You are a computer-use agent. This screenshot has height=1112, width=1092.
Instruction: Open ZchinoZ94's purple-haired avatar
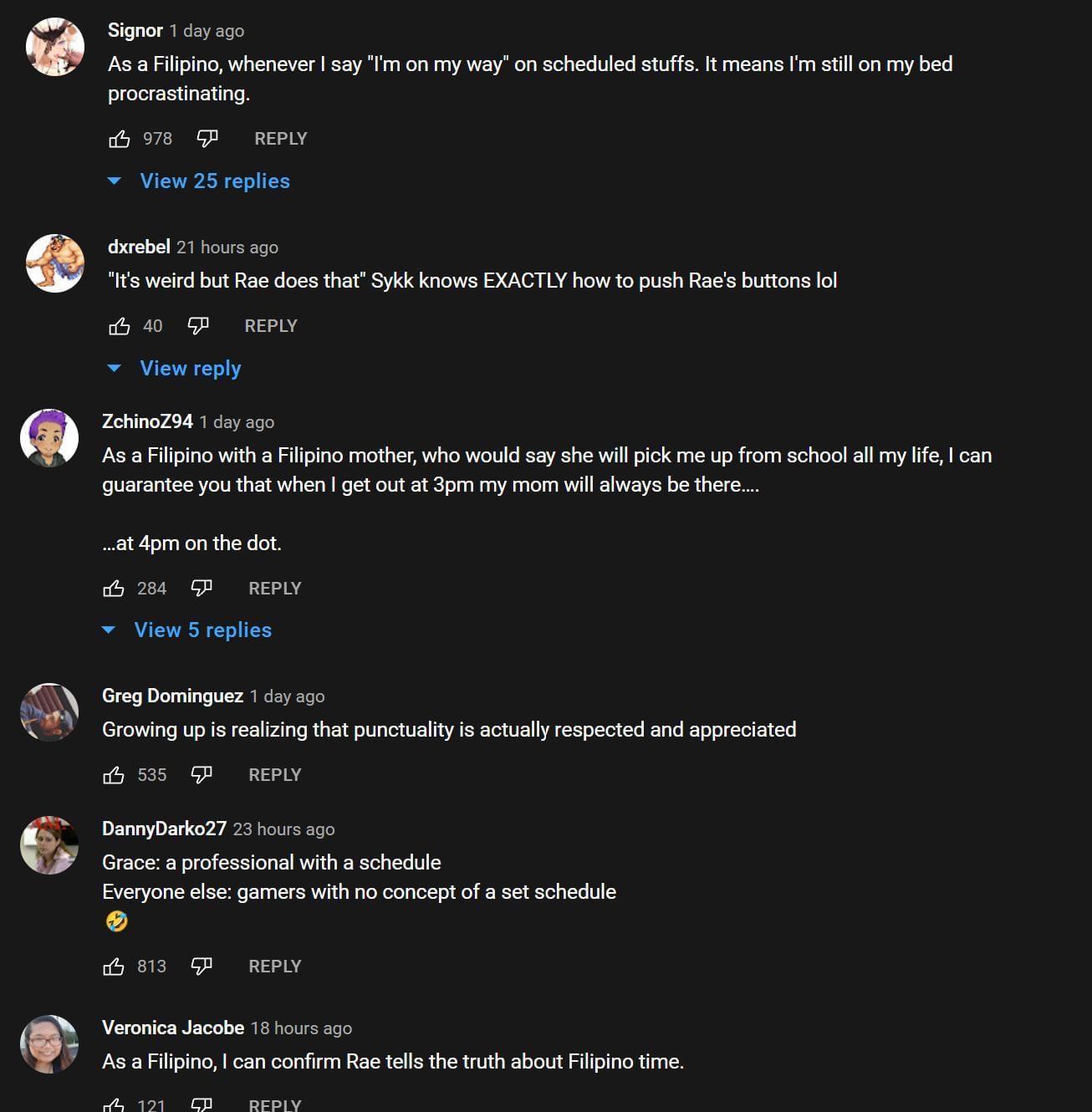(49, 438)
